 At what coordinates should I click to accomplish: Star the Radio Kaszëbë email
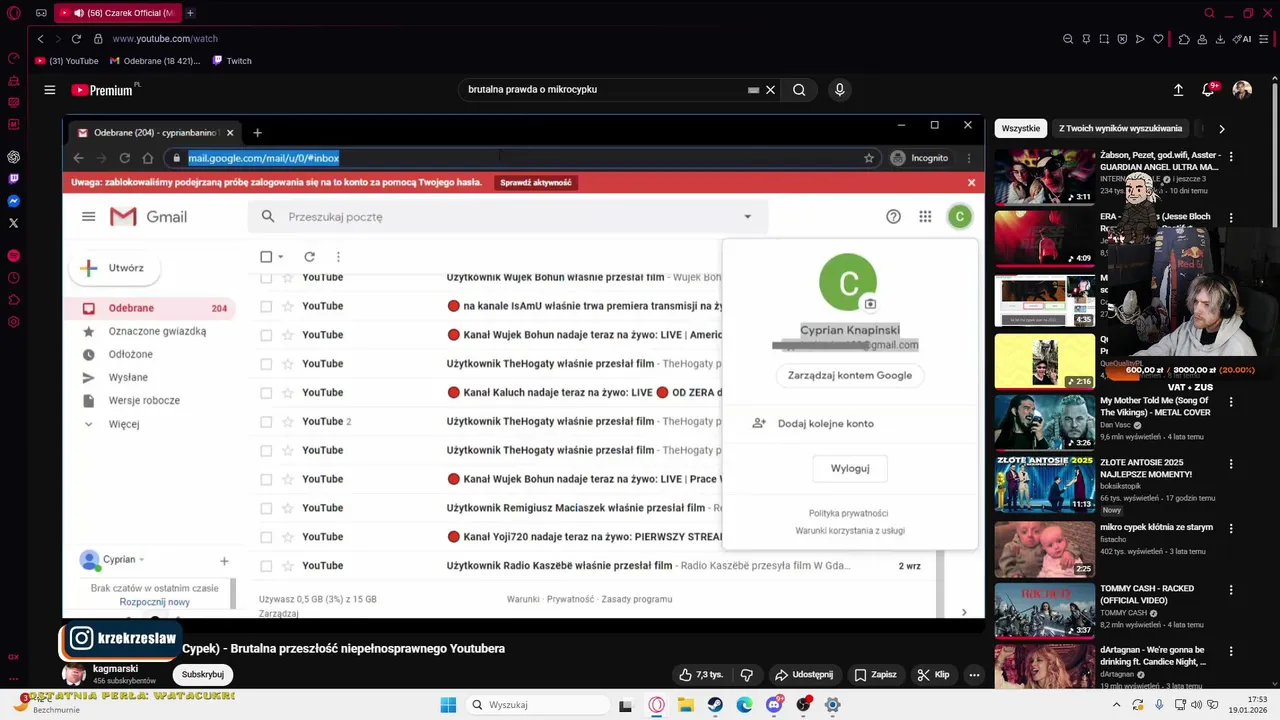[288, 566]
